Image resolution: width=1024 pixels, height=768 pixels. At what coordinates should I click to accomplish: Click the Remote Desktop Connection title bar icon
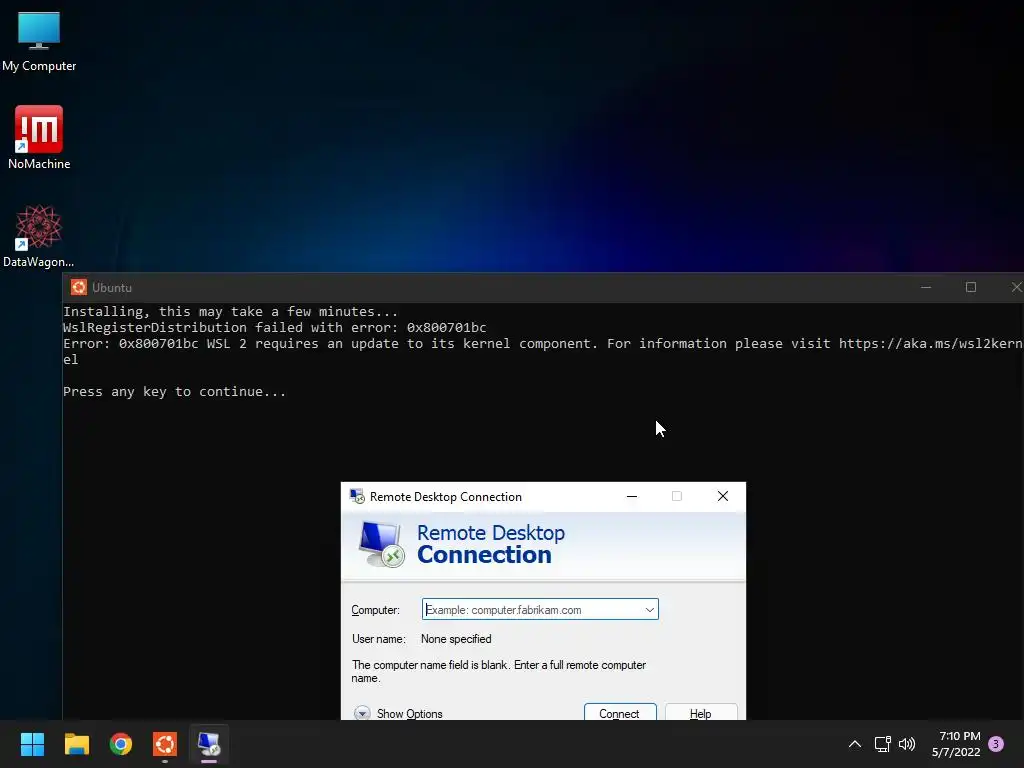[x=357, y=496]
